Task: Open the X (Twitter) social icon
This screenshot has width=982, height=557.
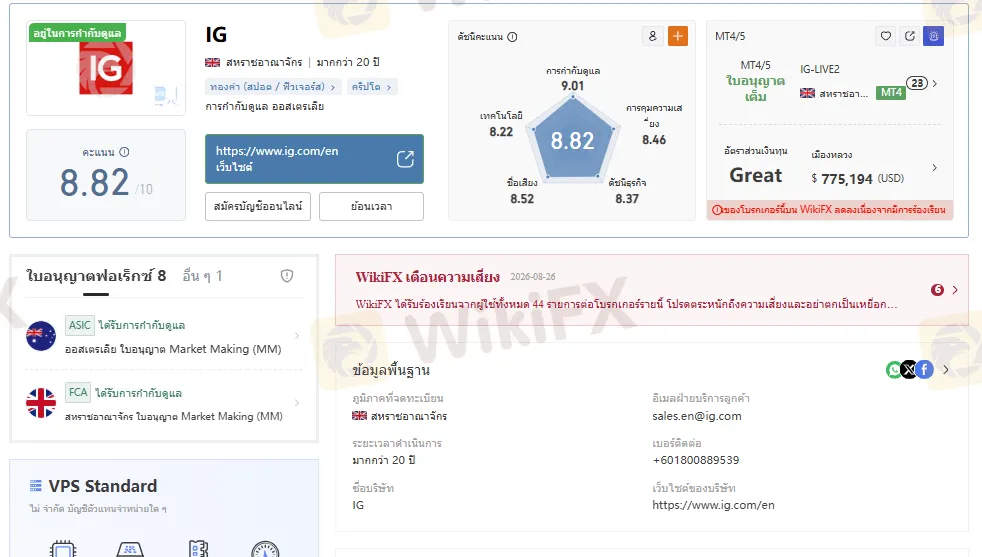Action: point(909,370)
